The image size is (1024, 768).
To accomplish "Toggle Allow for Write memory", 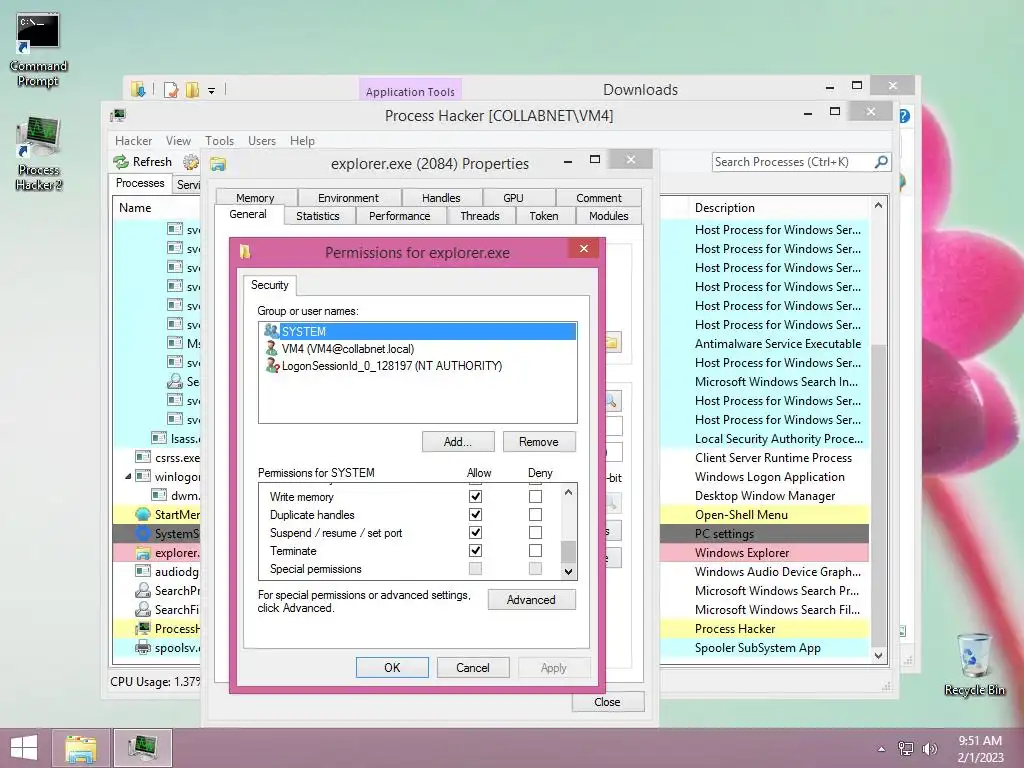I will [x=475, y=496].
